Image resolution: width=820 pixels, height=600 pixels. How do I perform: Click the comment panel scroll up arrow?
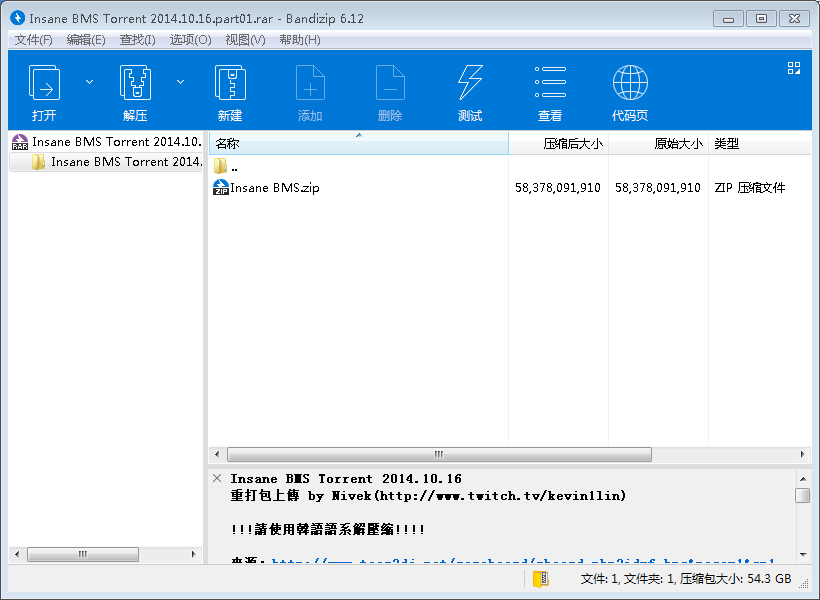(x=803, y=479)
